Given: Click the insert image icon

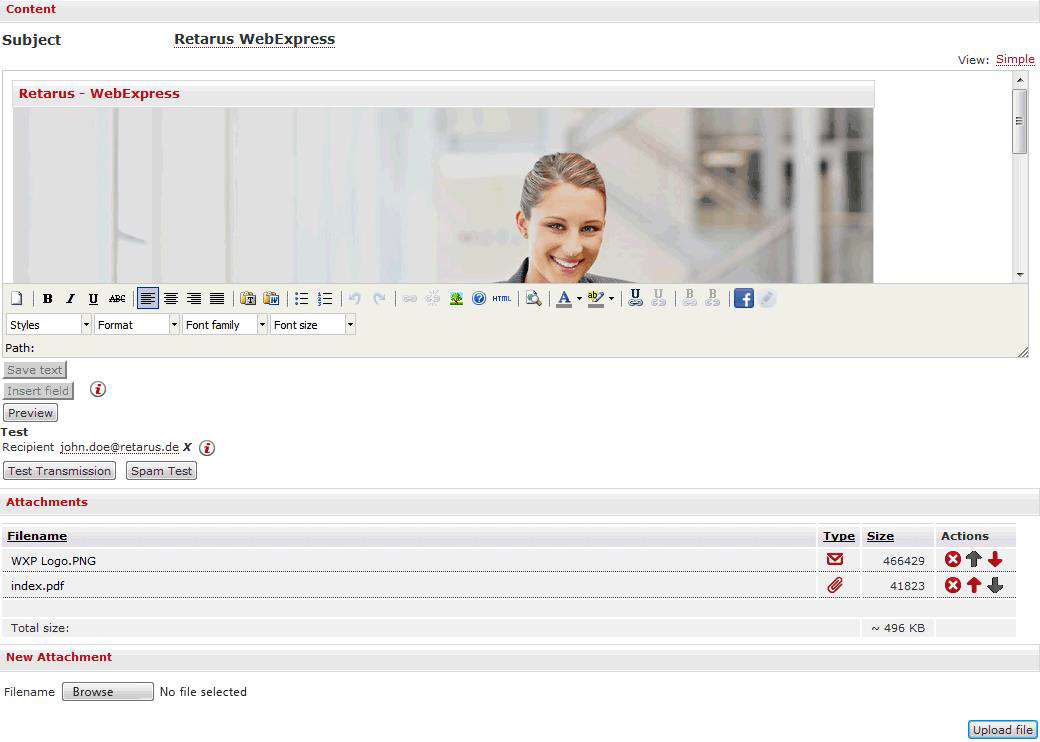Looking at the screenshot, I should pyautogui.click(x=456, y=299).
